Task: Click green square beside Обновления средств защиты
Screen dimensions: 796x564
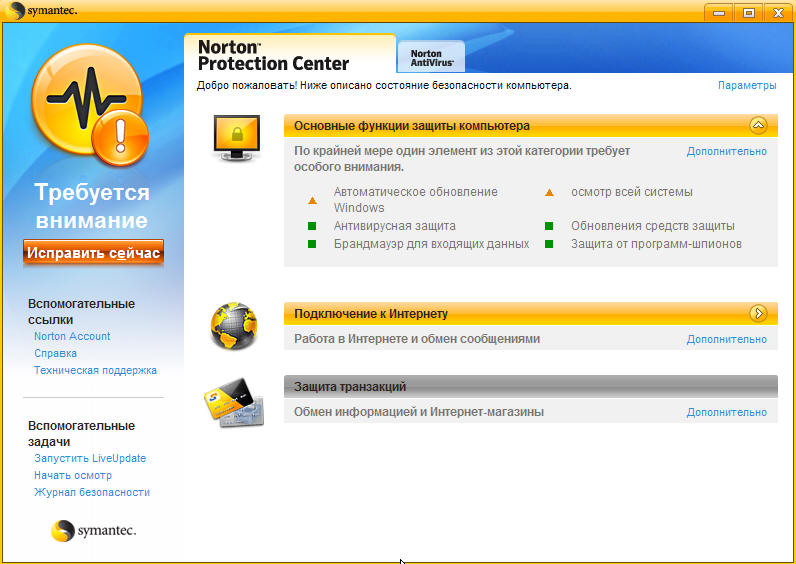Action: (x=549, y=226)
